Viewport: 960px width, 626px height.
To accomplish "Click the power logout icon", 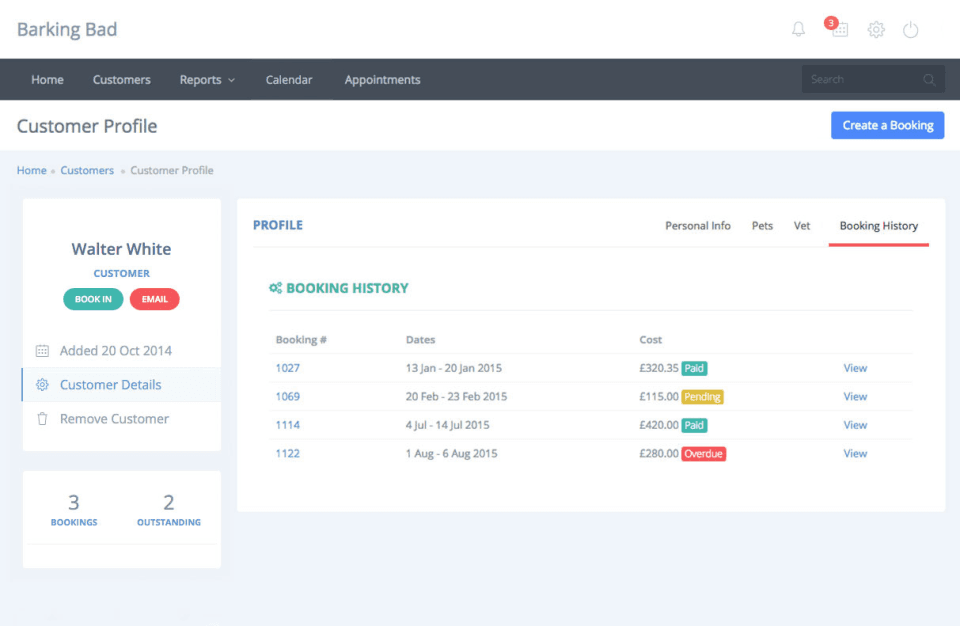I will click(910, 29).
